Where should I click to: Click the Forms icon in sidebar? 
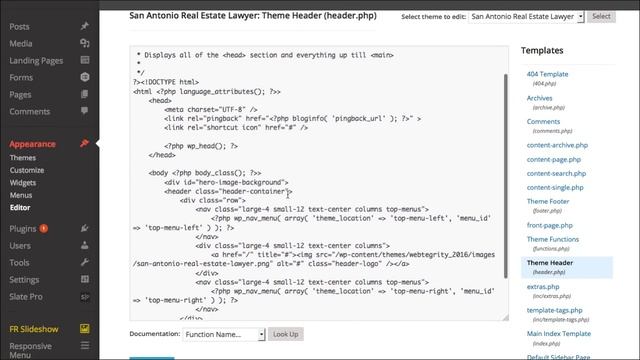[84, 77]
